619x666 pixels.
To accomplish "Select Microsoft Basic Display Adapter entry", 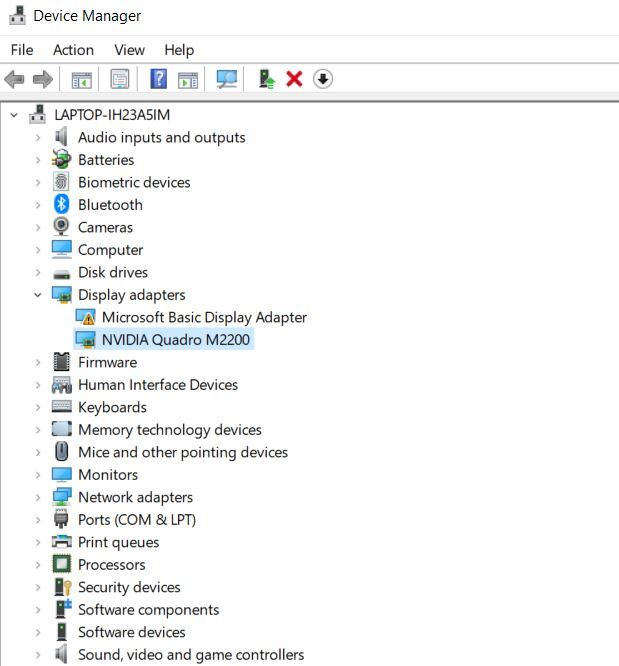I will click(x=204, y=317).
